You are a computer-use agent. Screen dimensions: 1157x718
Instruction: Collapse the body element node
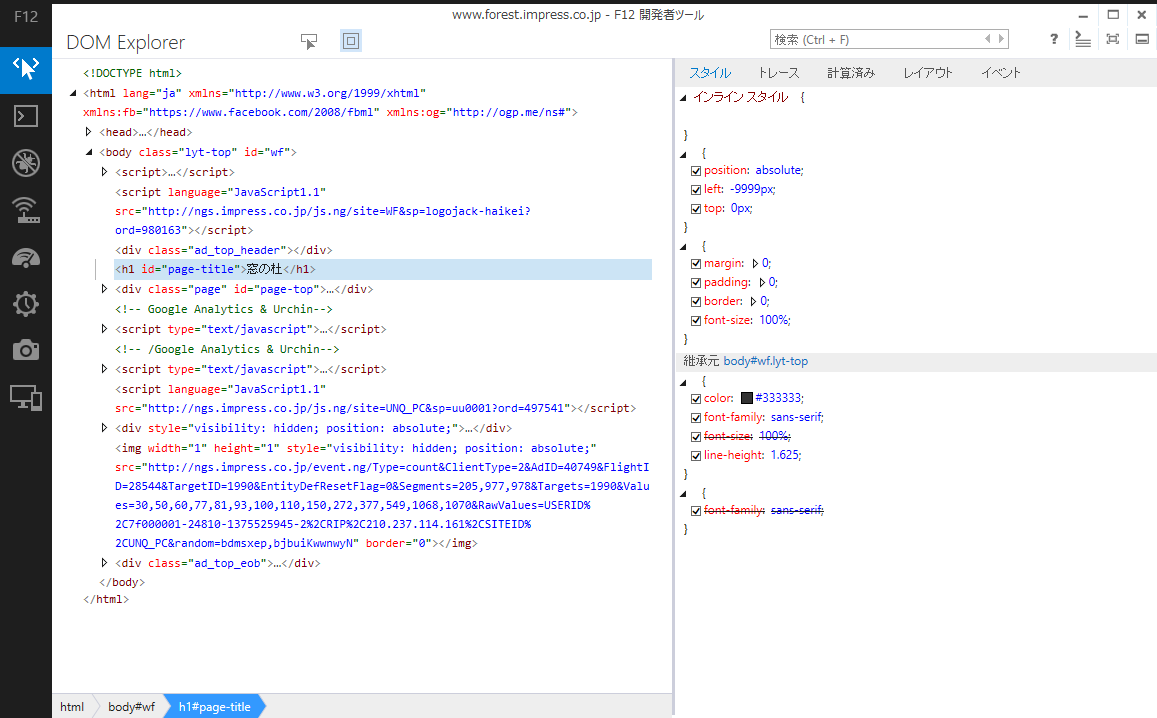point(89,151)
